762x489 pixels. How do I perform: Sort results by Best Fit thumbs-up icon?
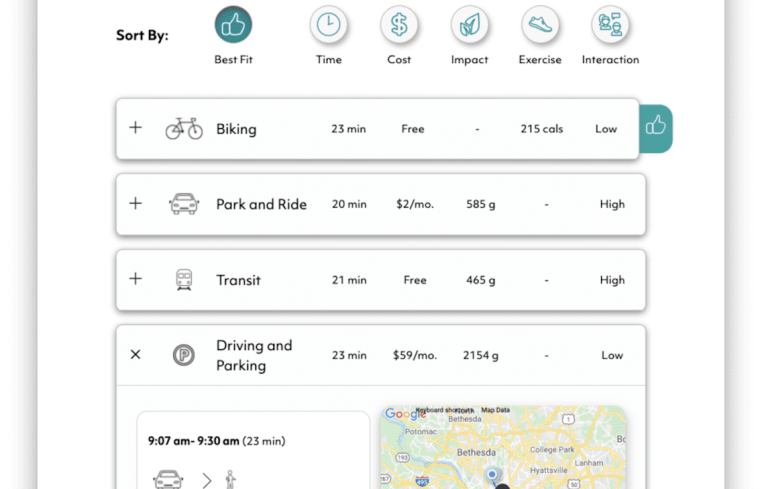point(233,25)
